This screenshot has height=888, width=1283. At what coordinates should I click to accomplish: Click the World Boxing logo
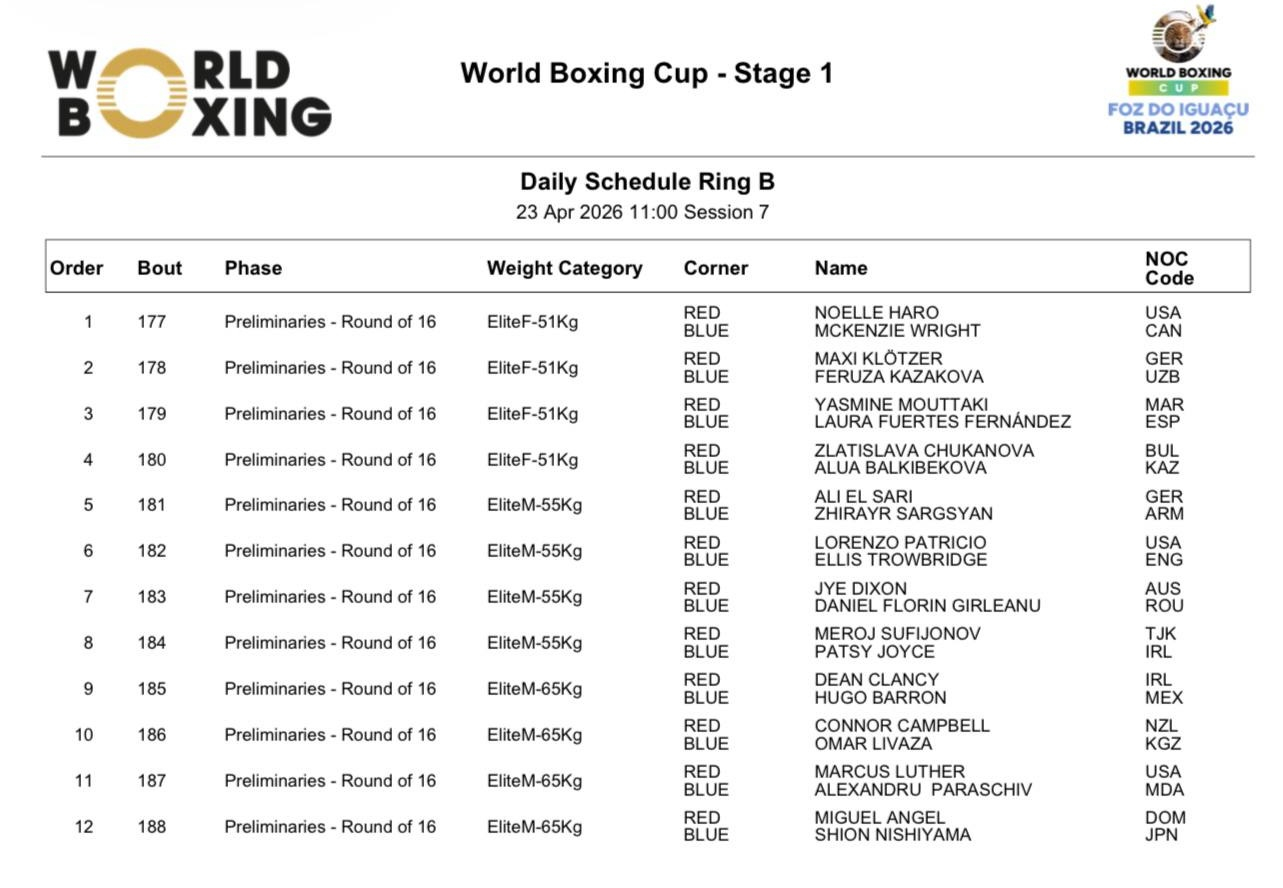[x=190, y=93]
